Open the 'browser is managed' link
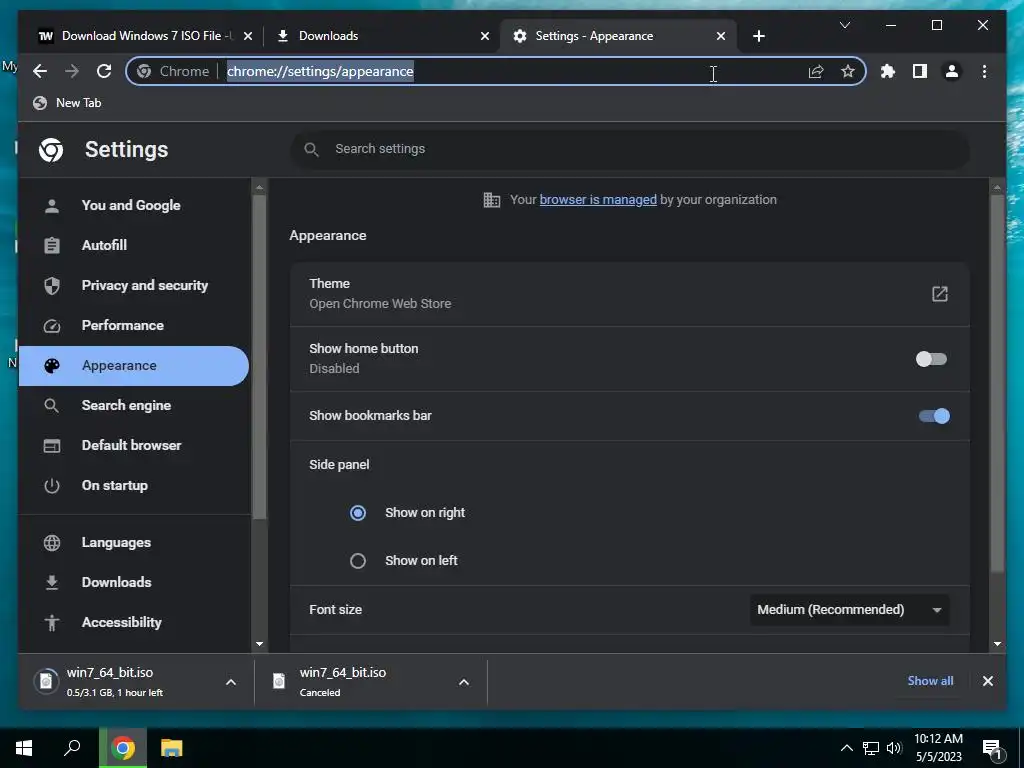The width and height of the screenshot is (1024, 768). (x=598, y=200)
